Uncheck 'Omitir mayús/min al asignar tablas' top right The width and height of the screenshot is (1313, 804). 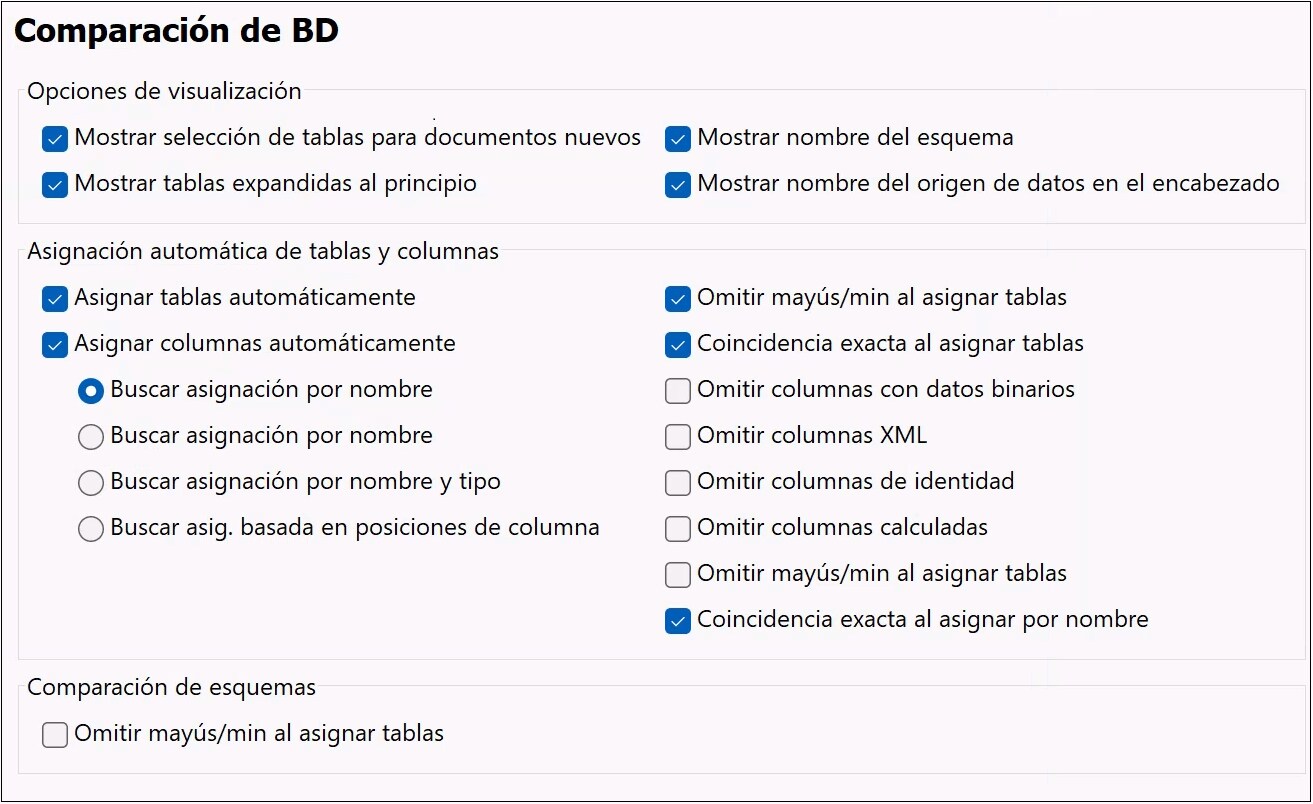point(678,298)
